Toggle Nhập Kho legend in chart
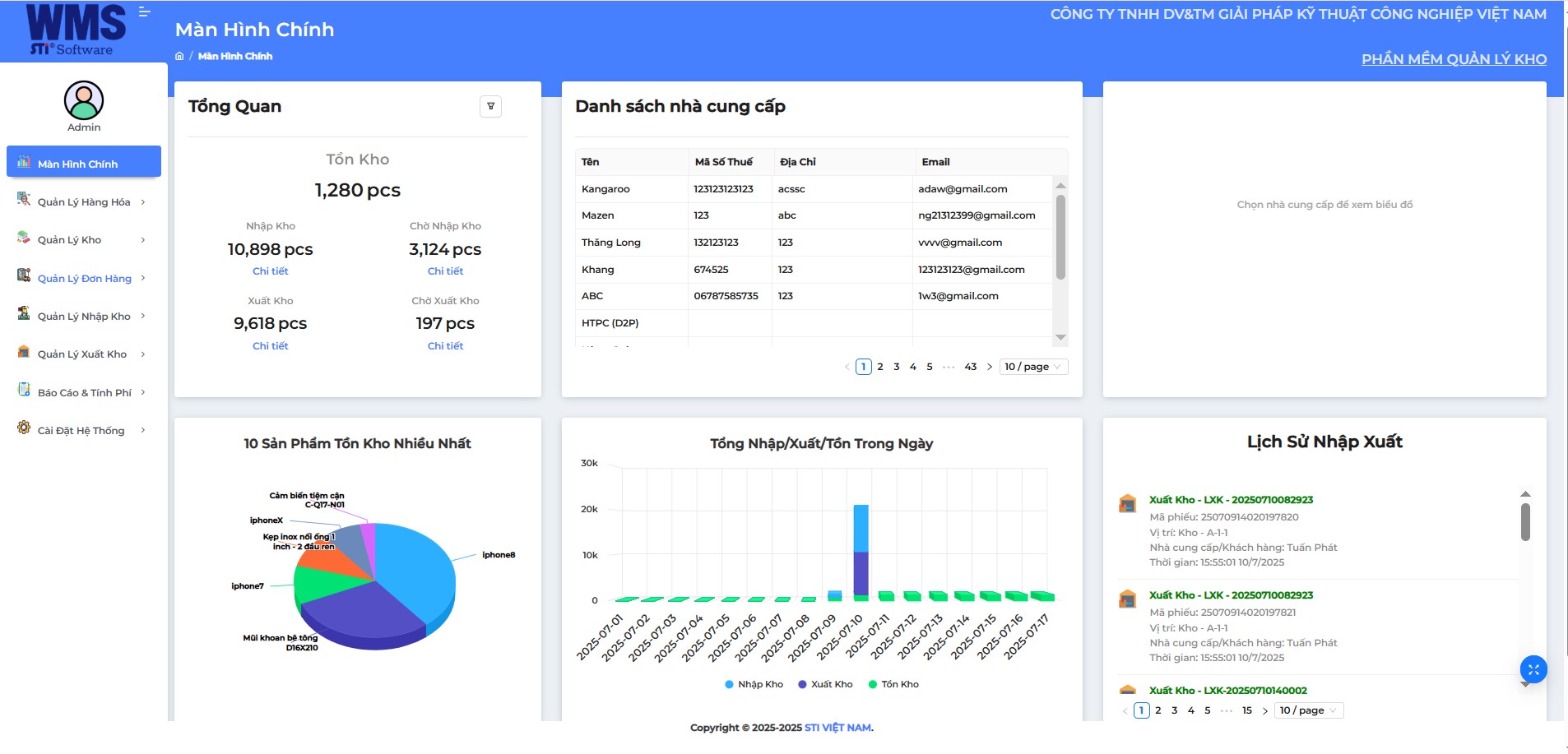Image resolution: width=1568 pixels, height=754 pixels. 754,684
